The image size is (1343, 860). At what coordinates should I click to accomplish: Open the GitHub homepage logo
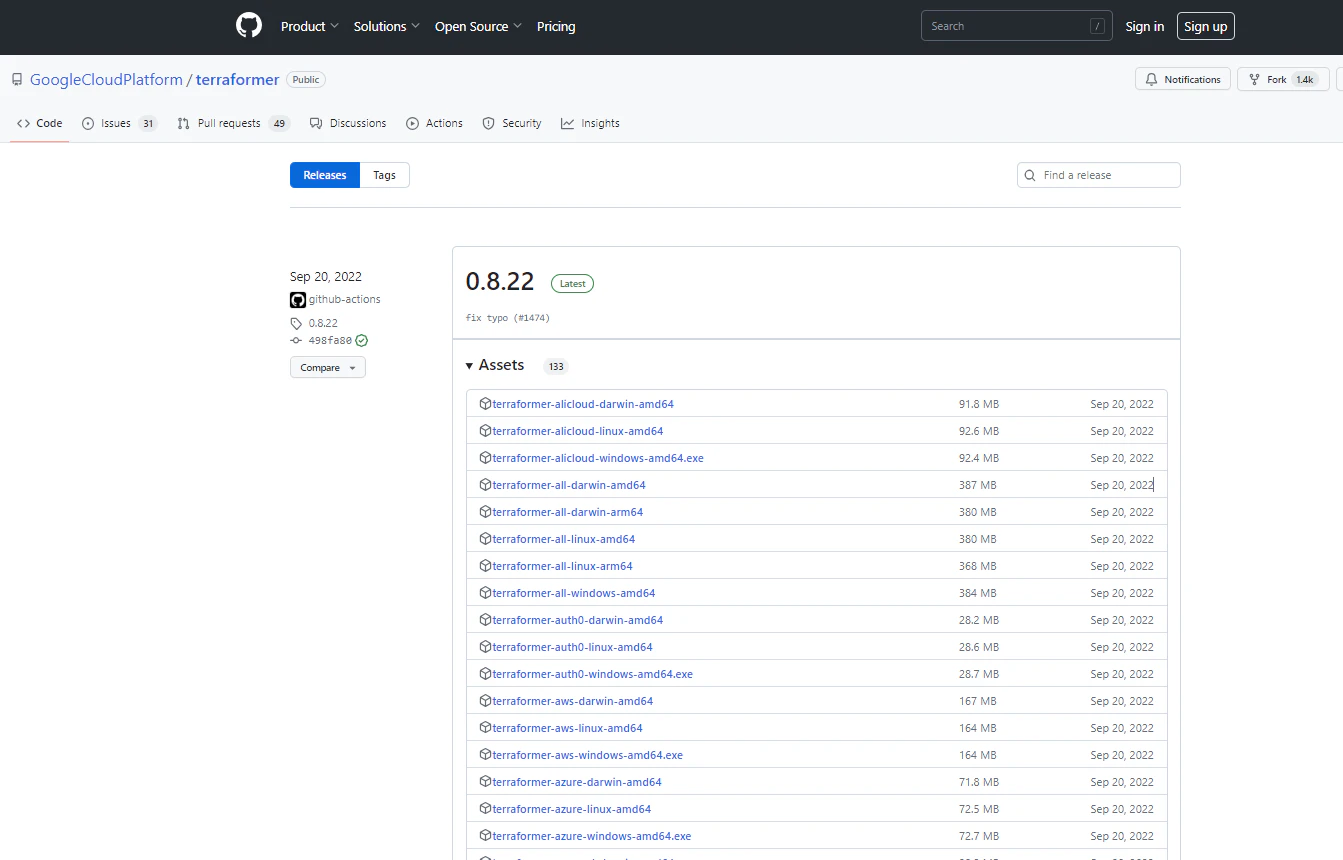coord(248,26)
